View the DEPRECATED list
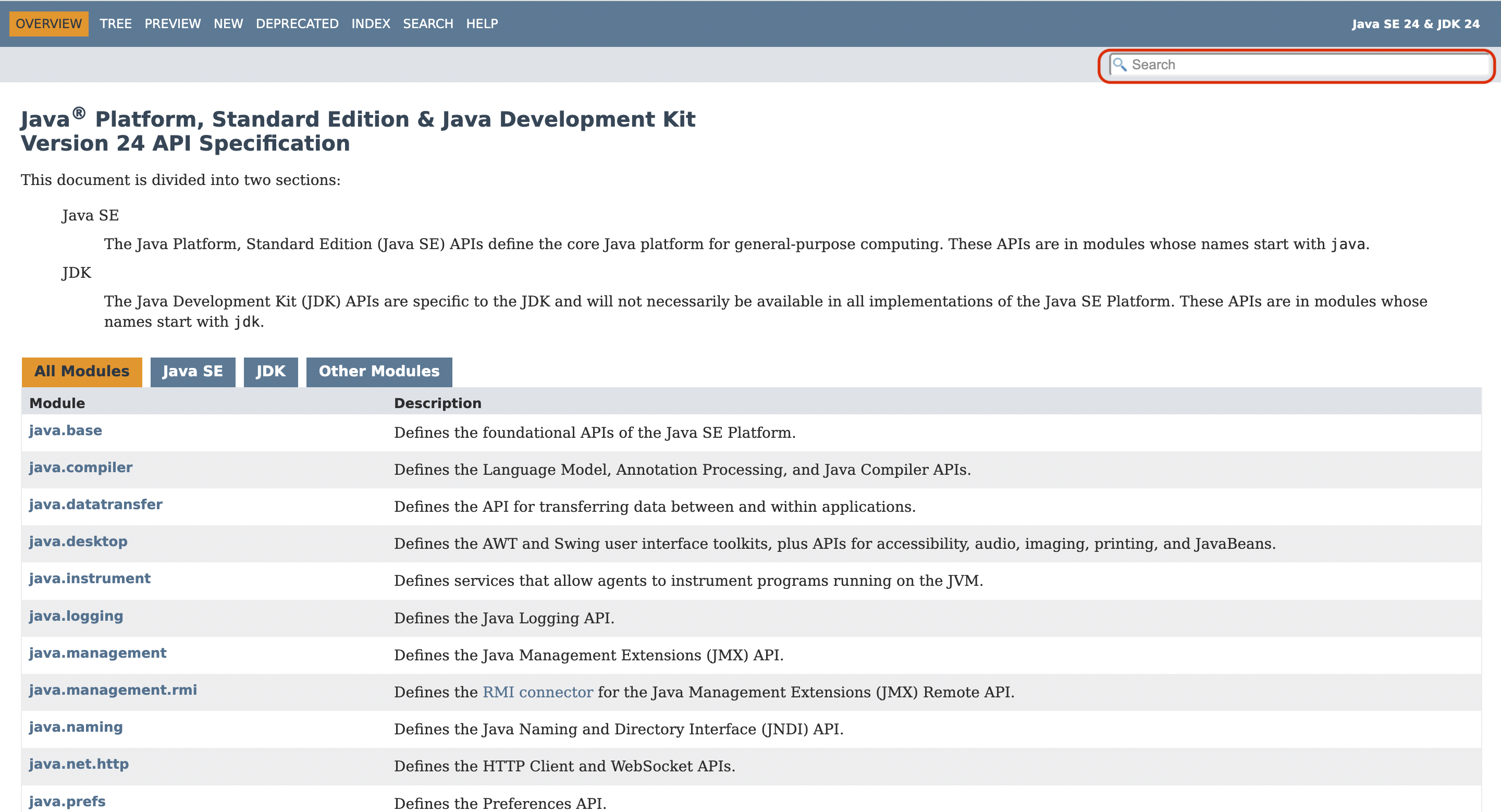The width and height of the screenshot is (1501, 812). (297, 24)
